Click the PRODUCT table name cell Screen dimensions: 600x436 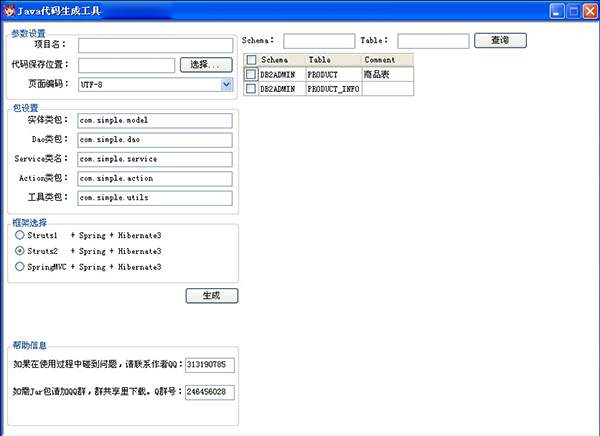point(334,74)
